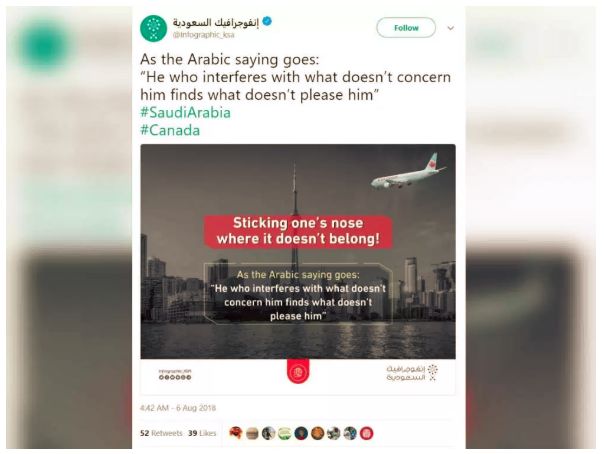This screenshot has width=604, height=454.
Task: Click the second liker avatar in row
Action: 252,433
